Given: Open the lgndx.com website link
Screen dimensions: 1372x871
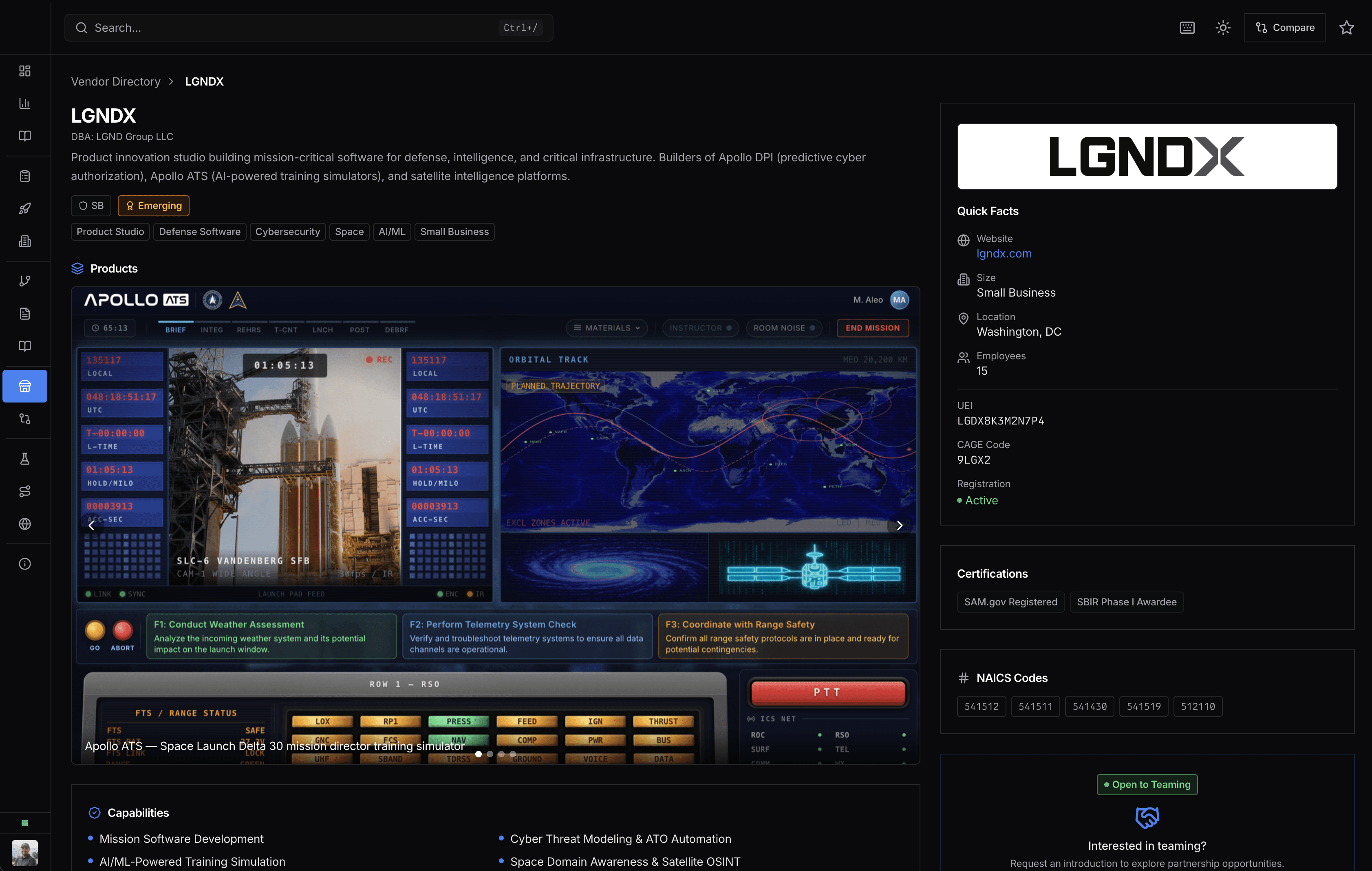Looking at the screenshot, I should coord(1004,253).
